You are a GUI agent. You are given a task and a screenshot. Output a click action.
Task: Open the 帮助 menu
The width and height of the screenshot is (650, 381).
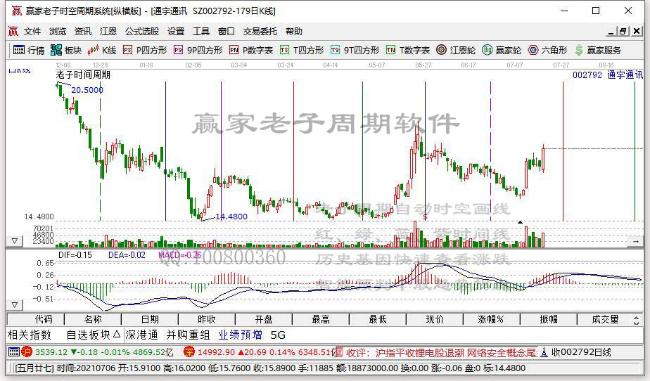(293, 31)
